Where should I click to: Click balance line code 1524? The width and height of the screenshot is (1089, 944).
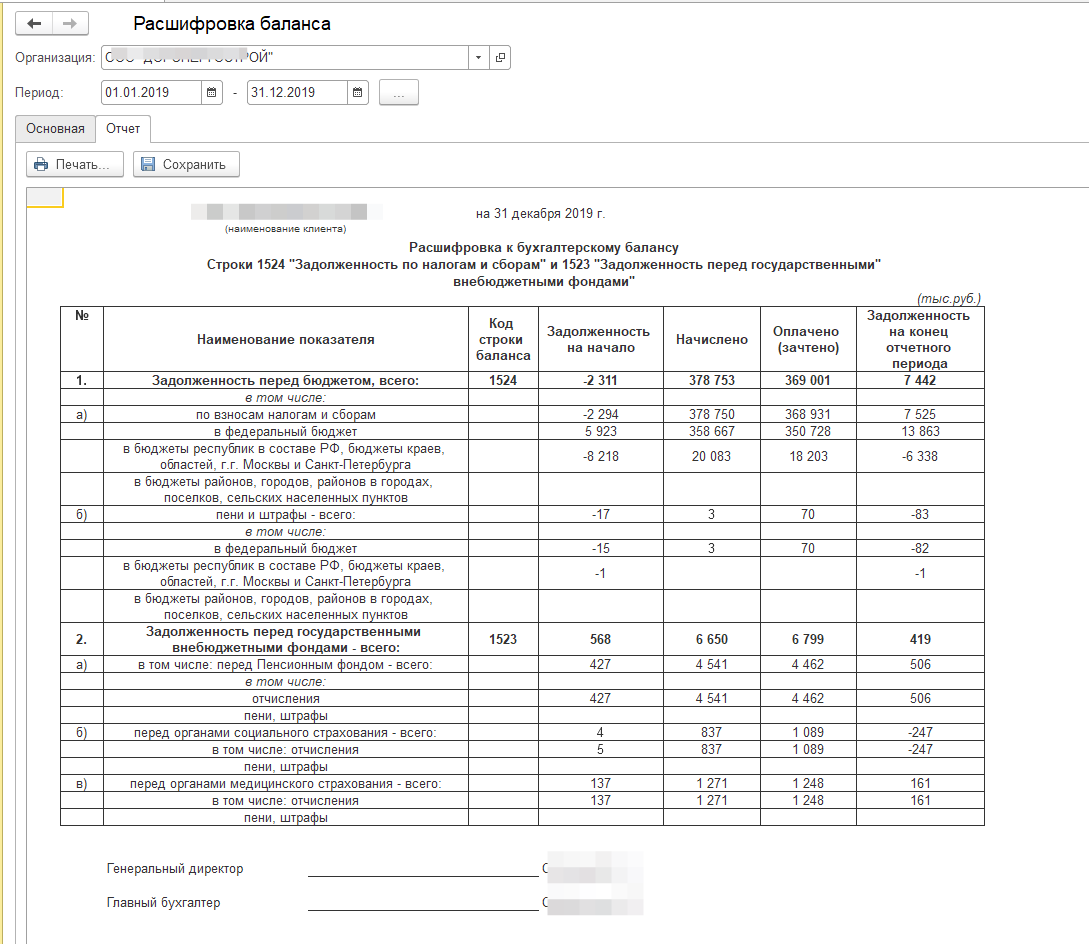[503, 380]
